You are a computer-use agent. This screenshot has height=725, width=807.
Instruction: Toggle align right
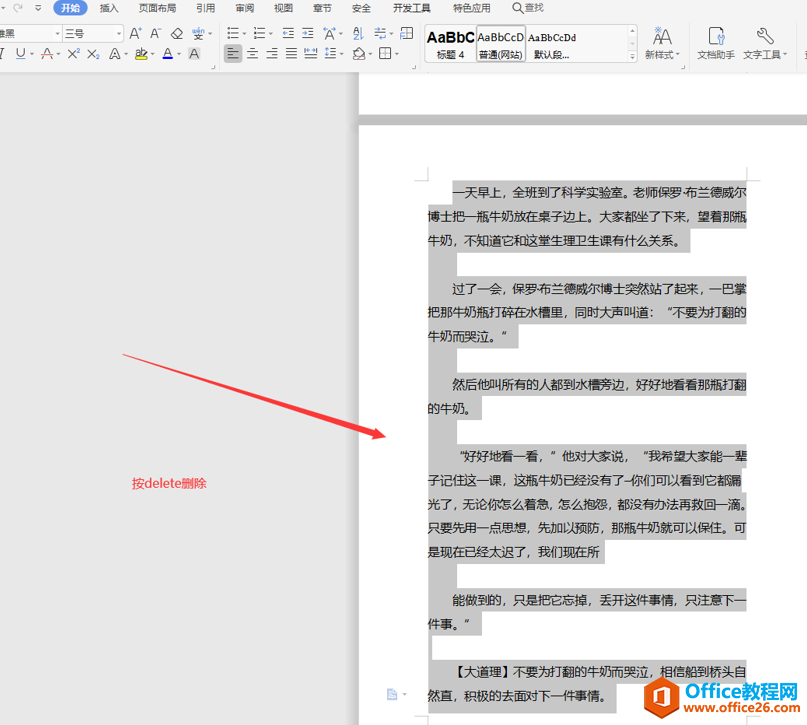coord(272,54)
